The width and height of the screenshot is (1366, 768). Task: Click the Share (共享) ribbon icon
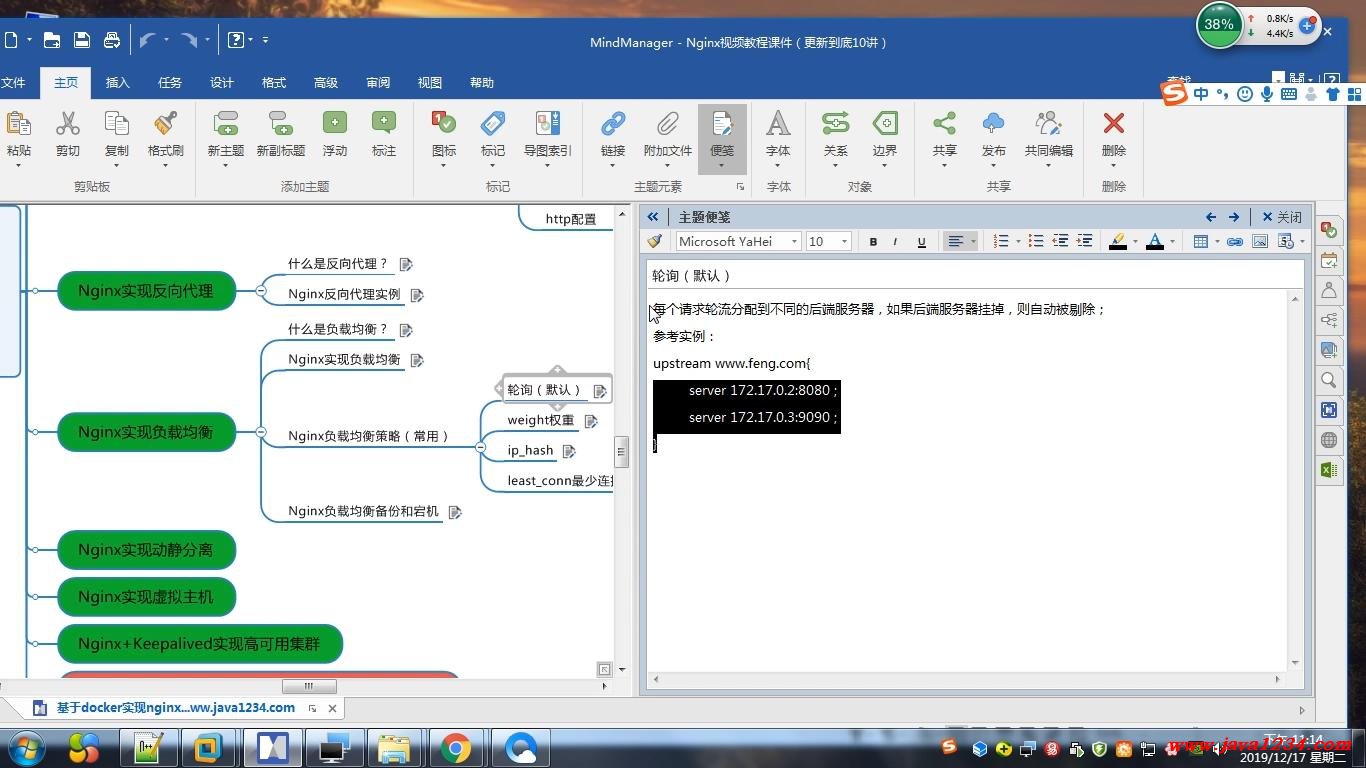[944, 124]
